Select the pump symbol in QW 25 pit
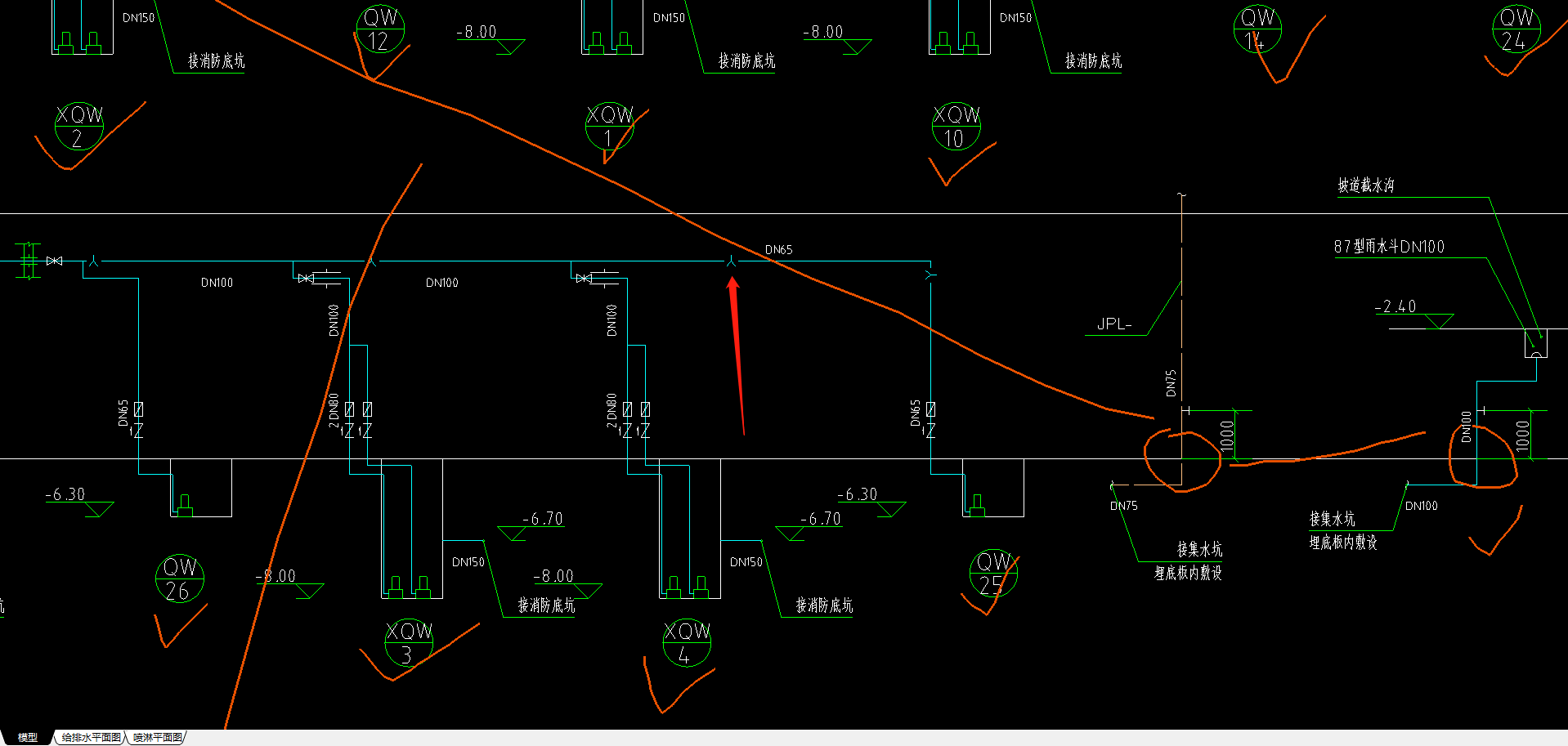Image resolution: width=1568 pixels, height=746 pixels. (x=977, y=507)
